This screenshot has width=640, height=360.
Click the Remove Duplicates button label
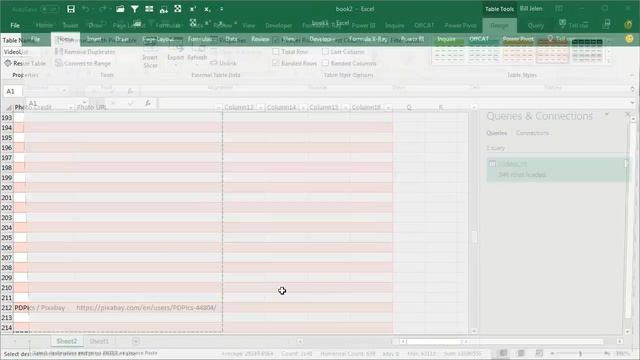90,52
